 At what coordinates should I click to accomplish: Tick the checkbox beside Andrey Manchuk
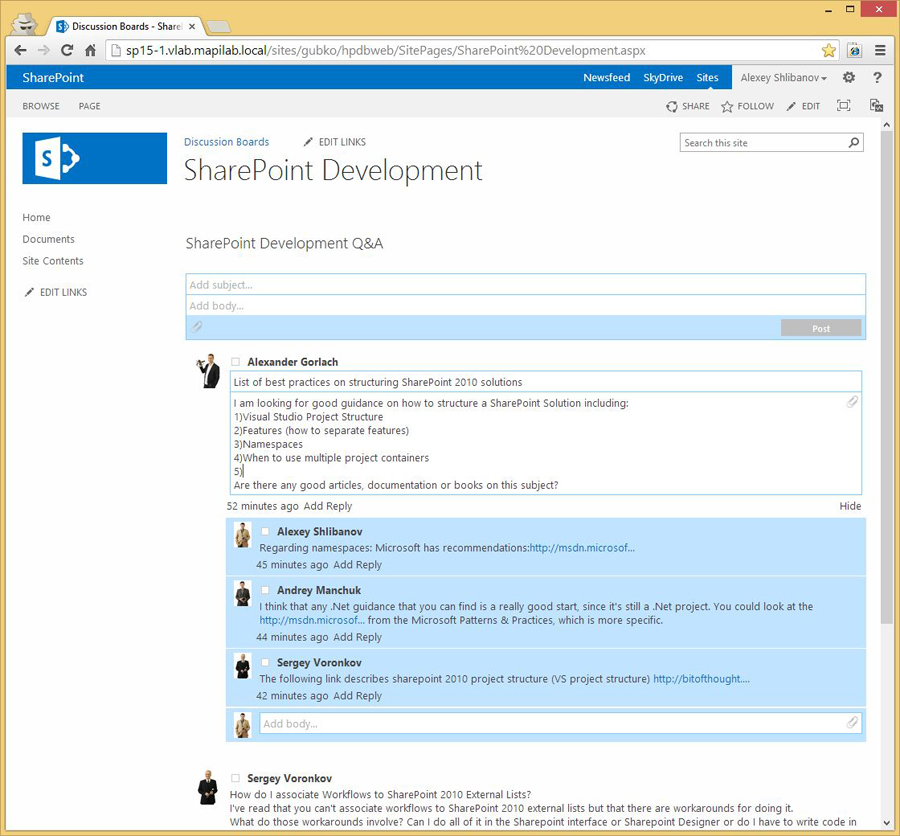[265, 590]
